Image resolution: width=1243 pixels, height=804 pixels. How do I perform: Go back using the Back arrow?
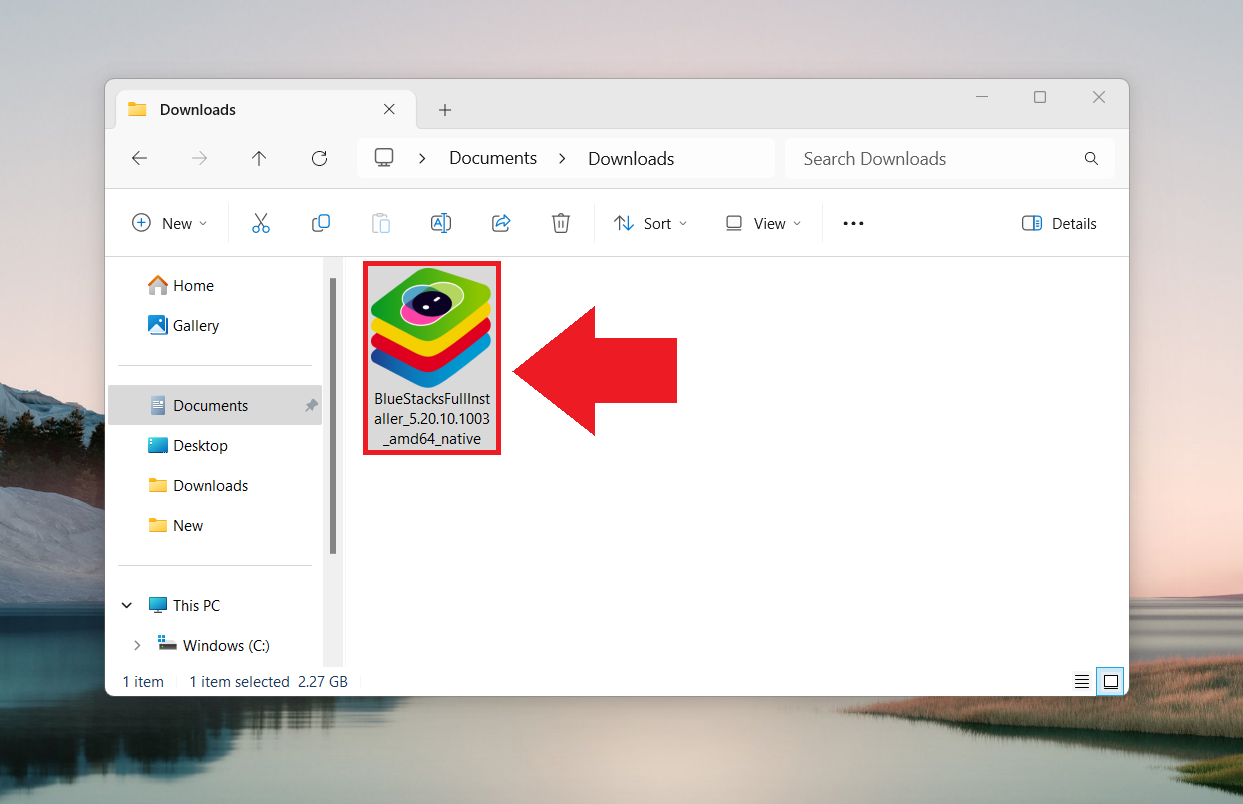tap(140, 158)
